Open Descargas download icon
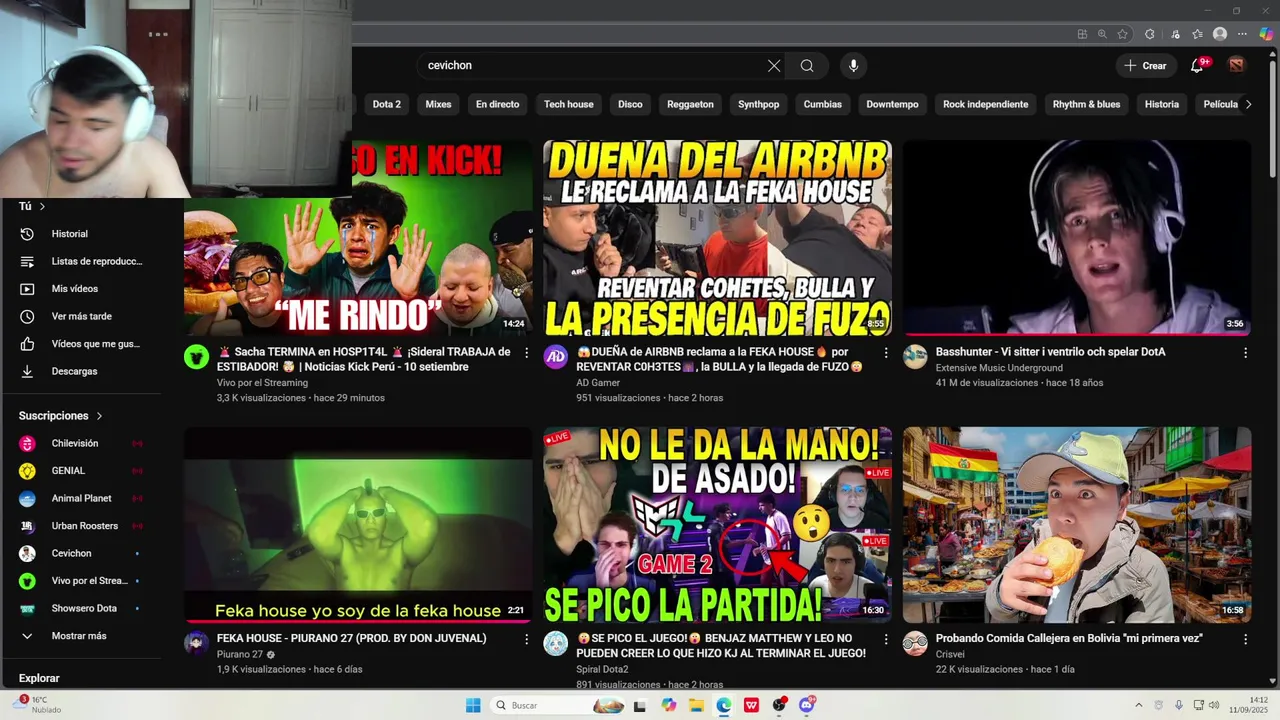 point(27,371)
